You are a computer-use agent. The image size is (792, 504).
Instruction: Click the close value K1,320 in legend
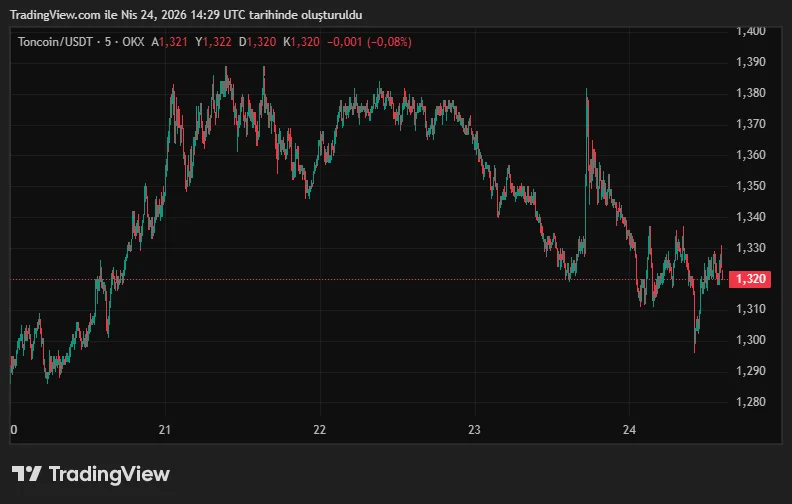tap(301, 42)
